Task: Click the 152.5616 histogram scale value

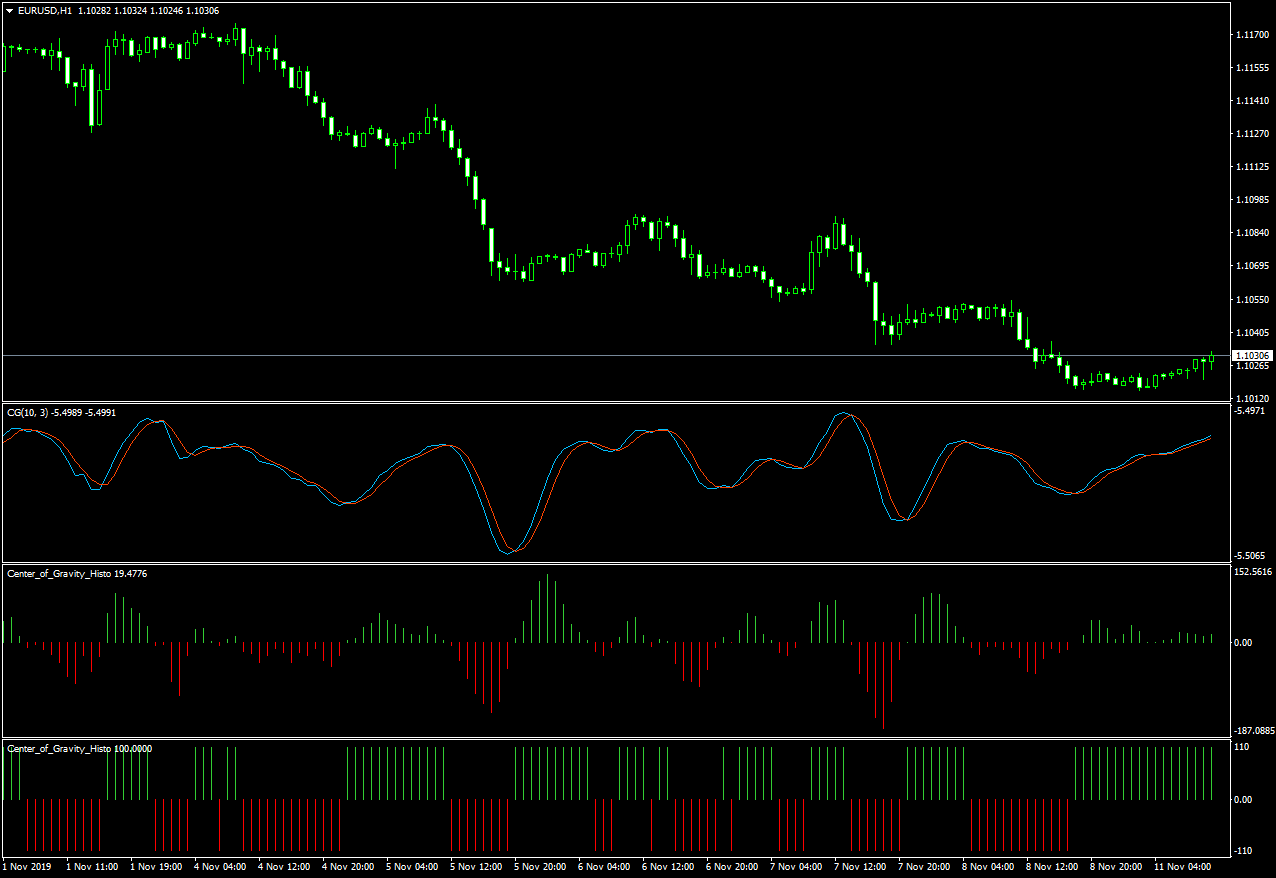Action: coord(1254,572)
